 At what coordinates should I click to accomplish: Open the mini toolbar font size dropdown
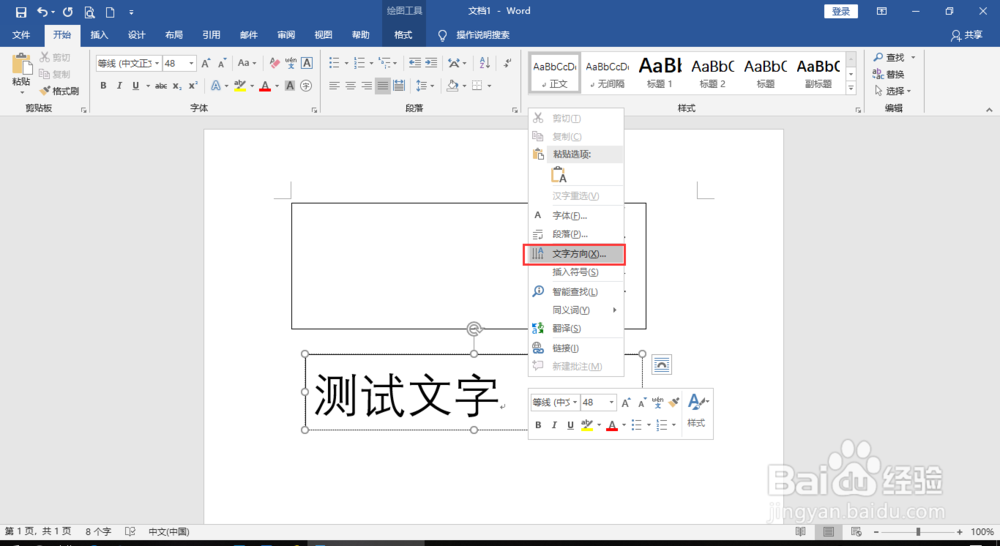(611, 402)
